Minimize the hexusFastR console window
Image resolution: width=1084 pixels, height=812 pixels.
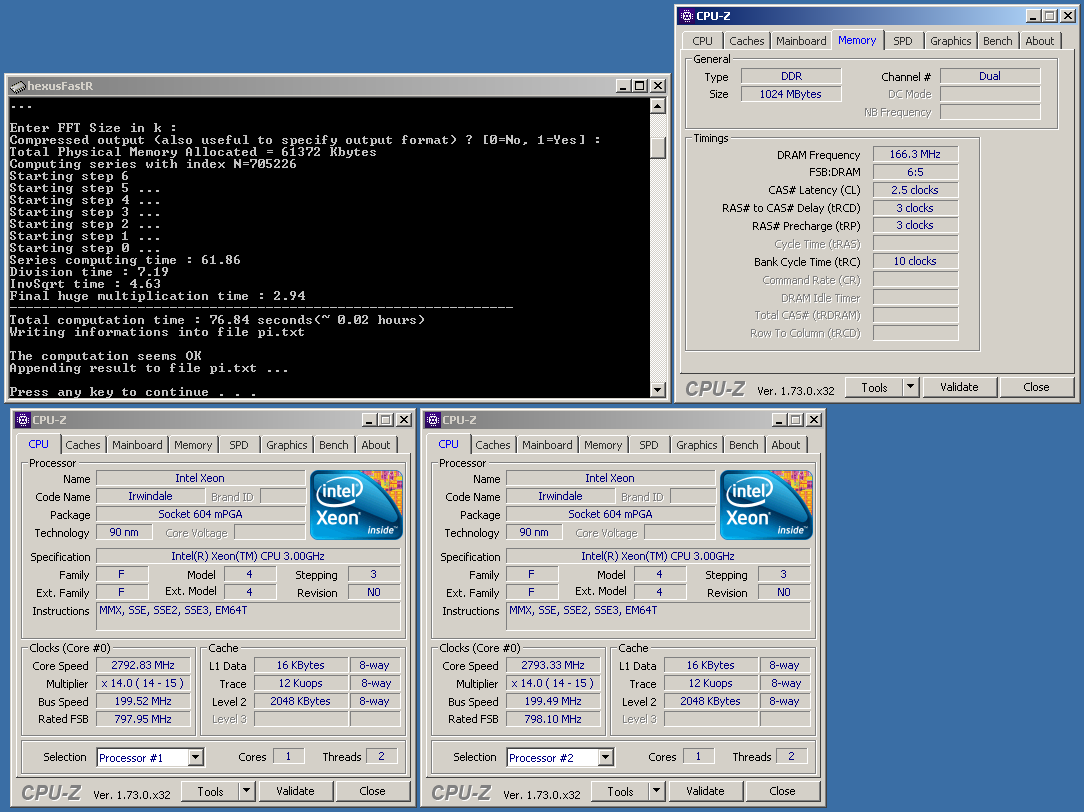624,86
